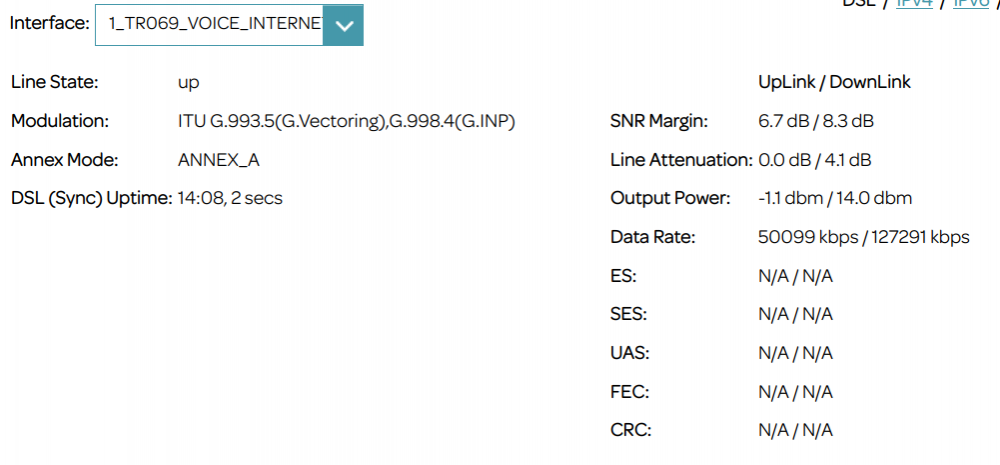Click the Interface label
Viewport: 1000px width, 465px height.
49,23
